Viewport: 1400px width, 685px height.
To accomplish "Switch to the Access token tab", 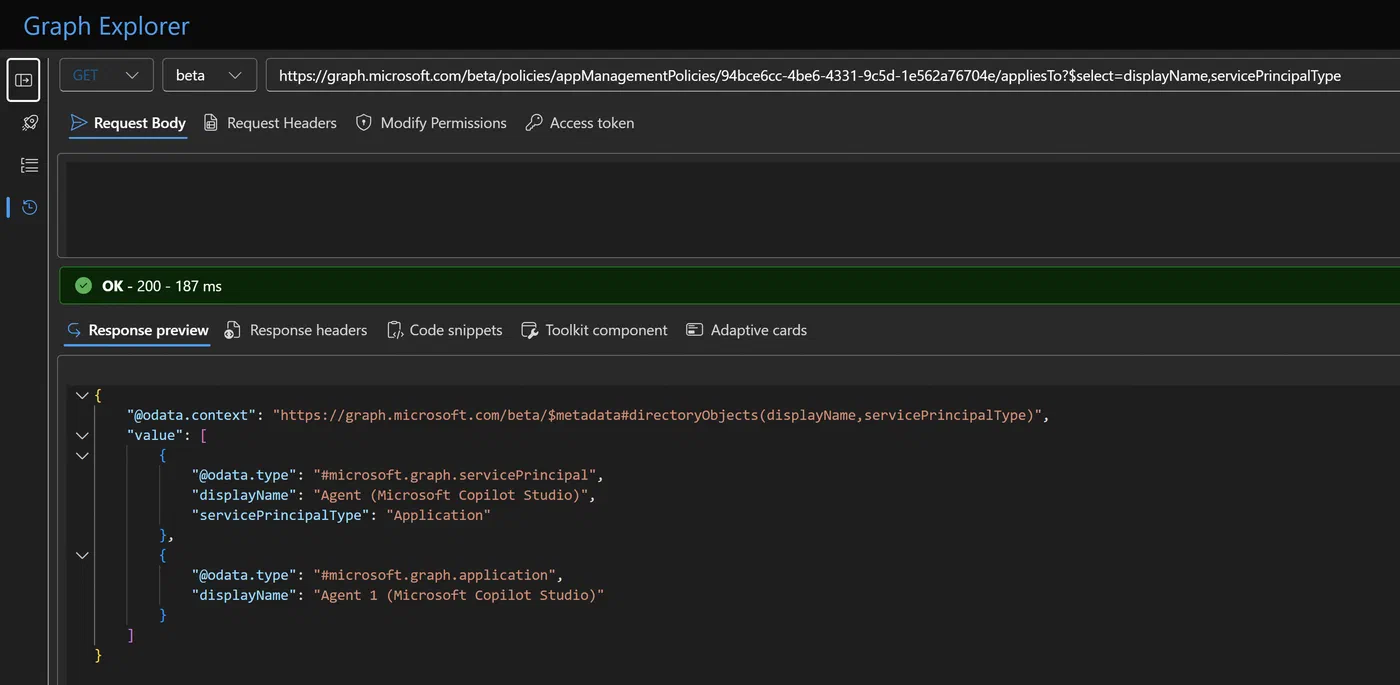I will pyautogui.click(x=580, y=123).
